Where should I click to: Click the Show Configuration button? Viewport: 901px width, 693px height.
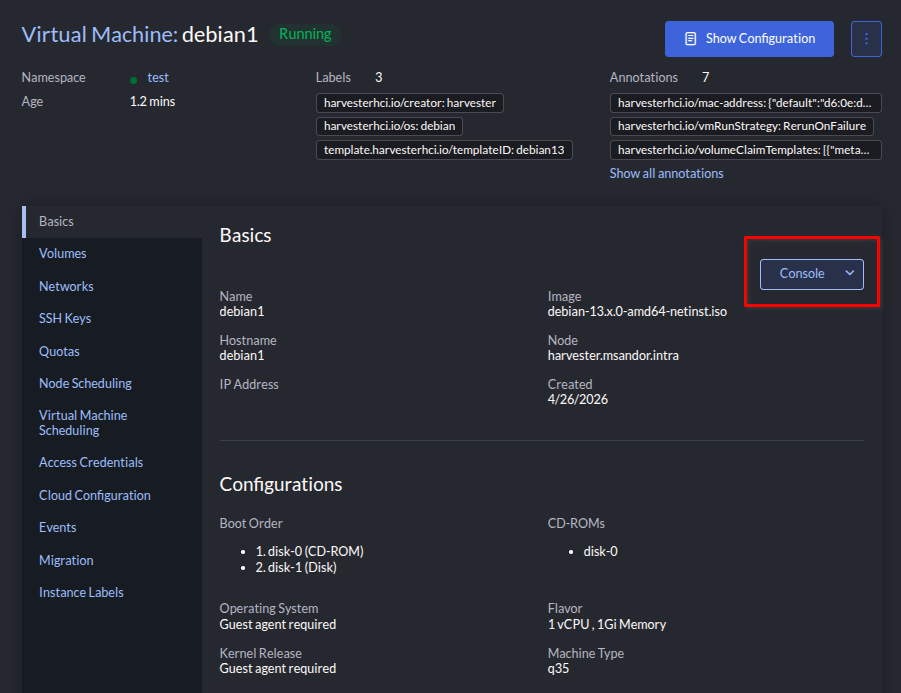(x=749, y=39)
